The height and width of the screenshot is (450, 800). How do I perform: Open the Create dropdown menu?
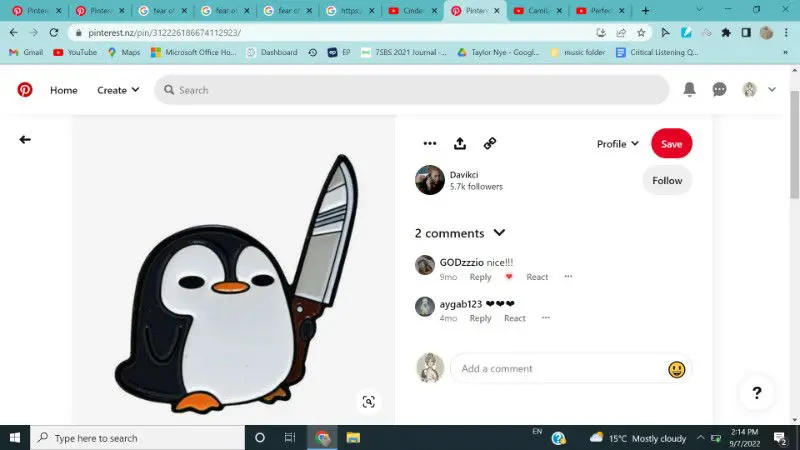tap(118, 90)
